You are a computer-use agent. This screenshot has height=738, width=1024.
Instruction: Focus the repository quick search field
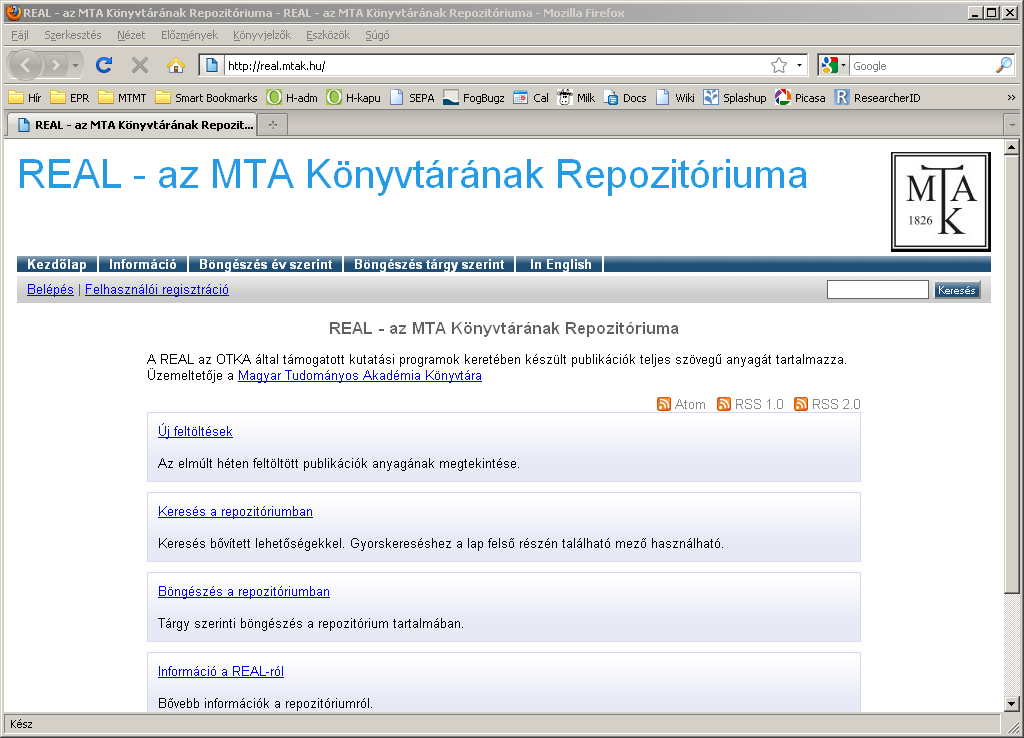[x=877, y=290]
